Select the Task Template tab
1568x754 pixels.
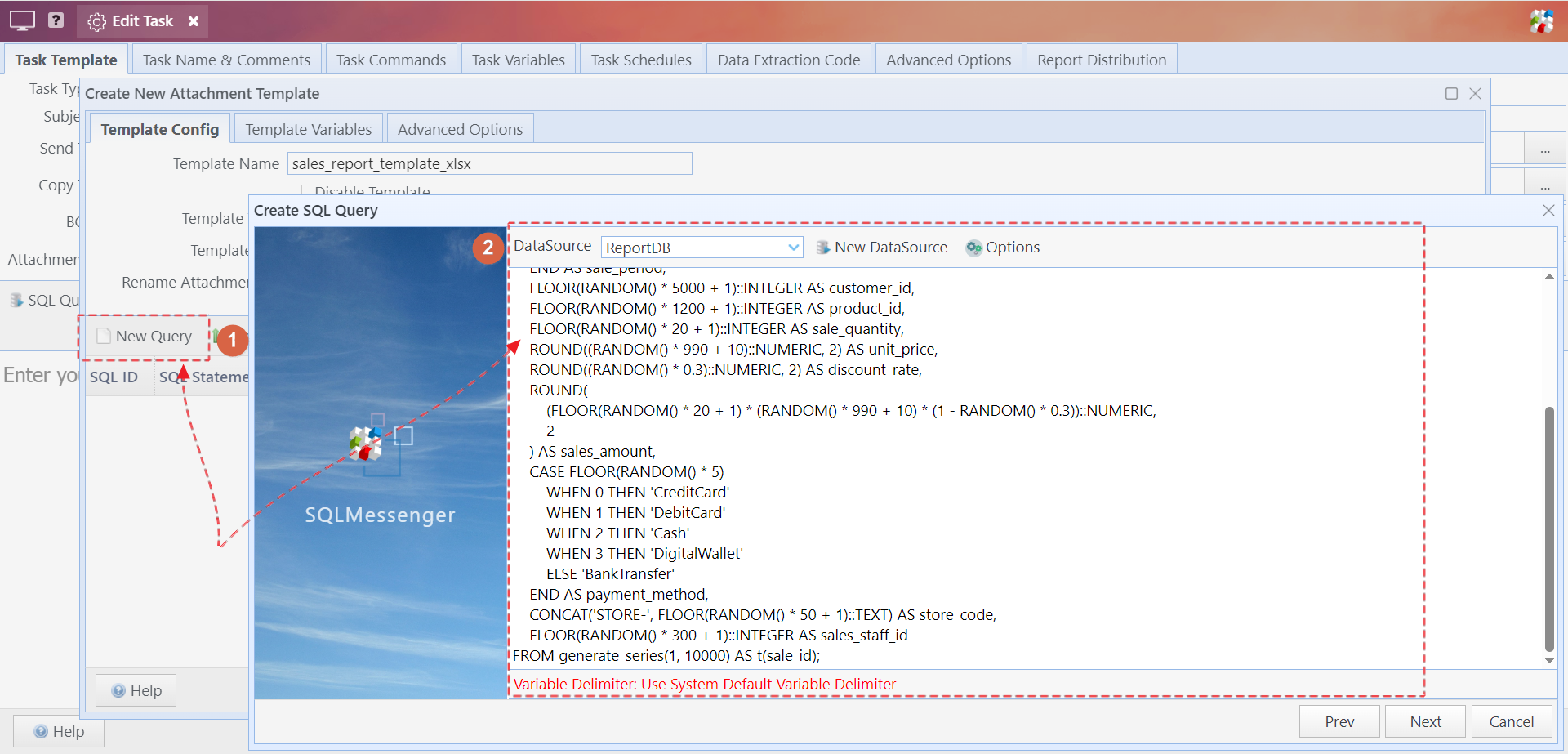66,60
